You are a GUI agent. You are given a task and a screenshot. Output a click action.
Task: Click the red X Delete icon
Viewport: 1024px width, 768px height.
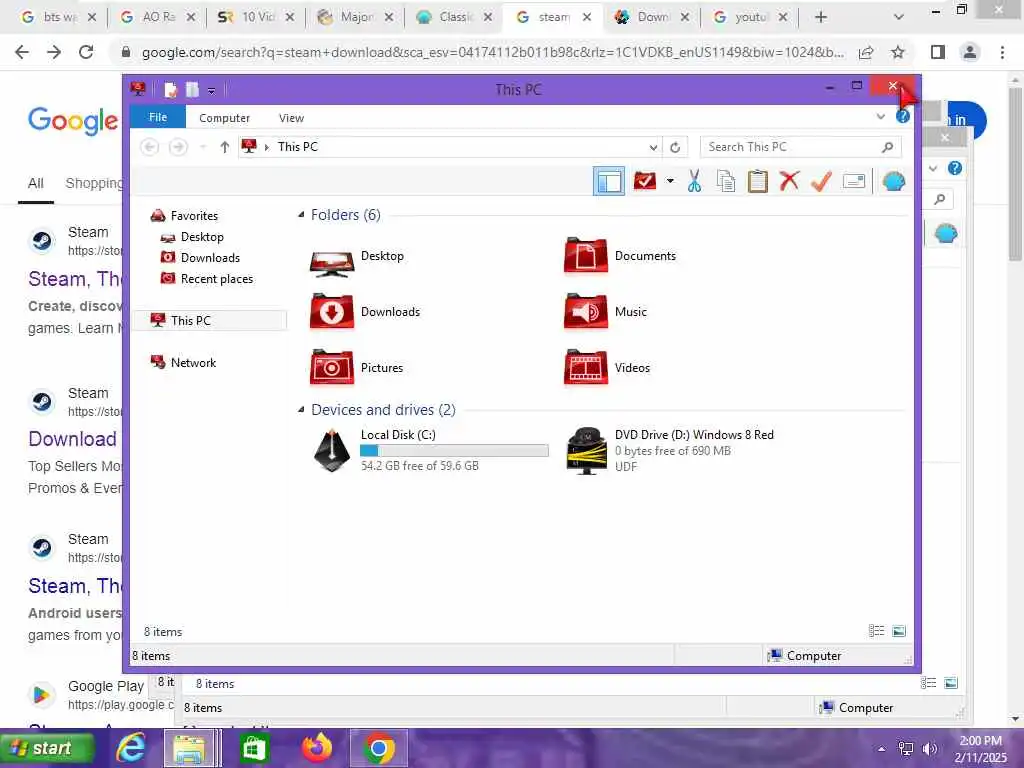click(789, 181)
